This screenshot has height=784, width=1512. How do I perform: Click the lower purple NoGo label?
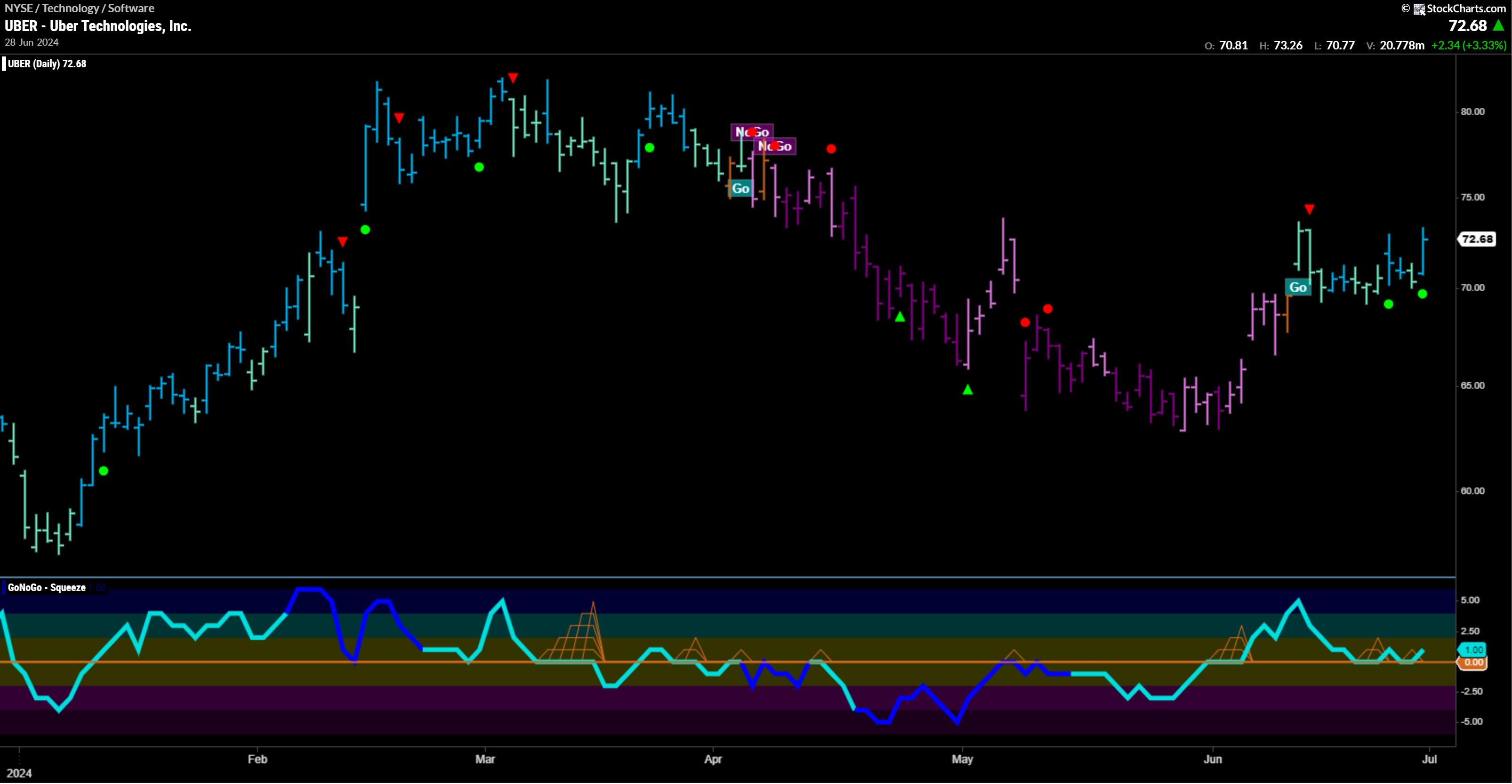click(776, 146)
